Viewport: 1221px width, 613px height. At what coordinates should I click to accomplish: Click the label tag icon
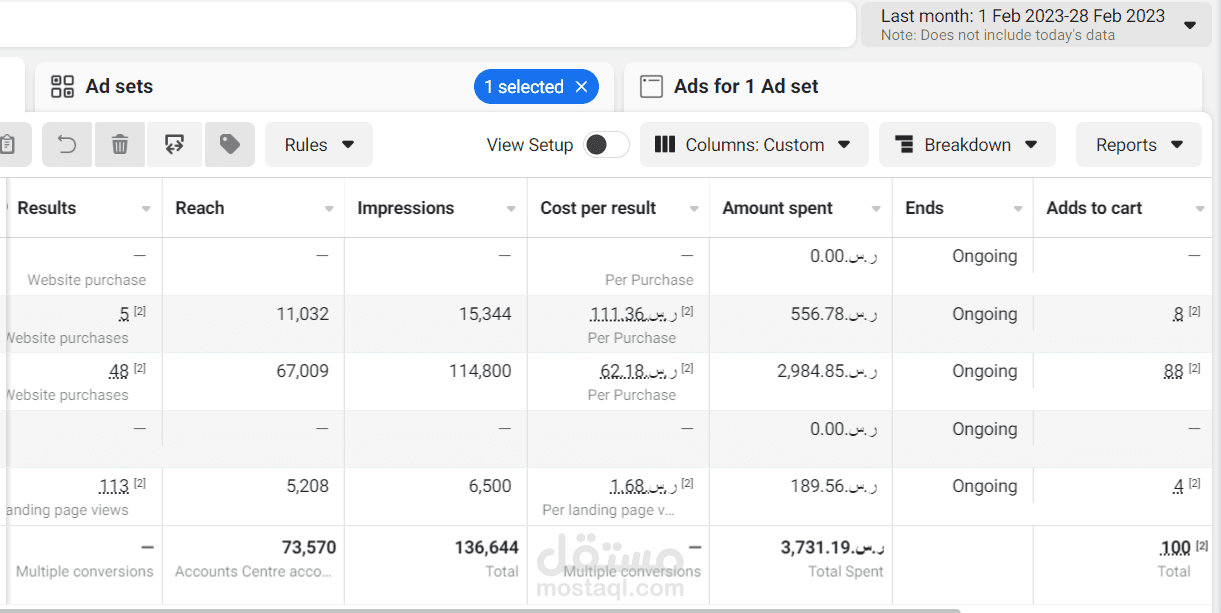pos(230,145)
